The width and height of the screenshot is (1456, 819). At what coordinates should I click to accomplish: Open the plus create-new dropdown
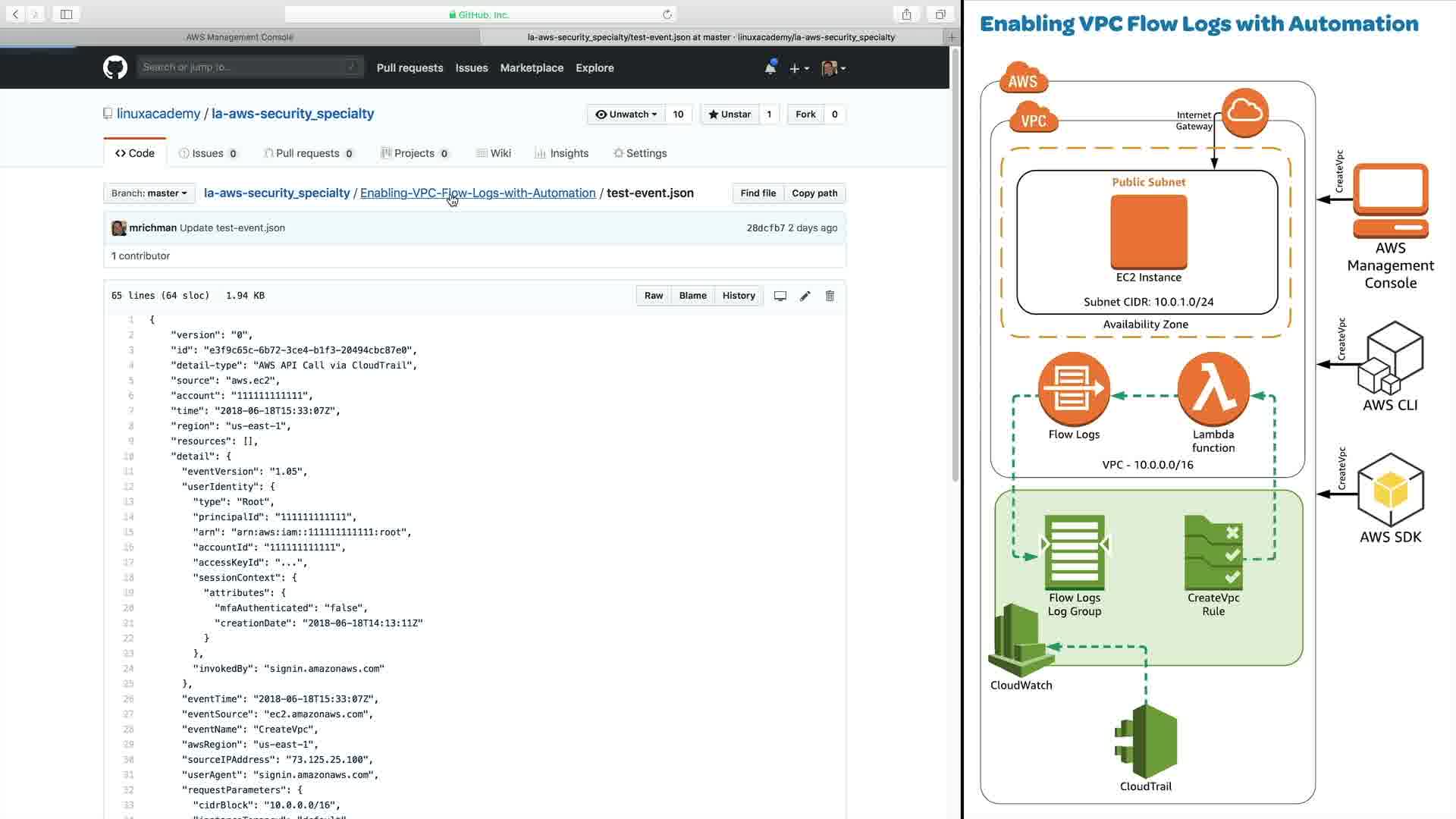799,68
